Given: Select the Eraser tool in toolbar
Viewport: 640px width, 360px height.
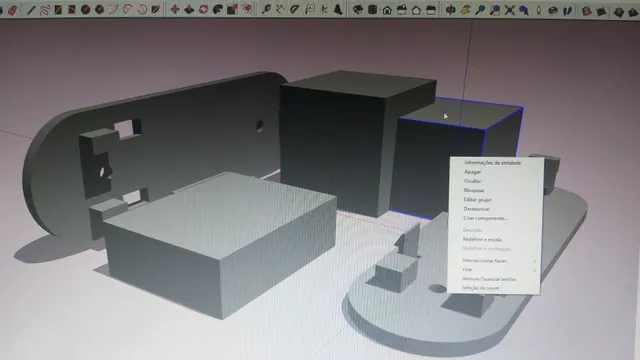Looking at the screenshot, I should click(x=12, y=10).
